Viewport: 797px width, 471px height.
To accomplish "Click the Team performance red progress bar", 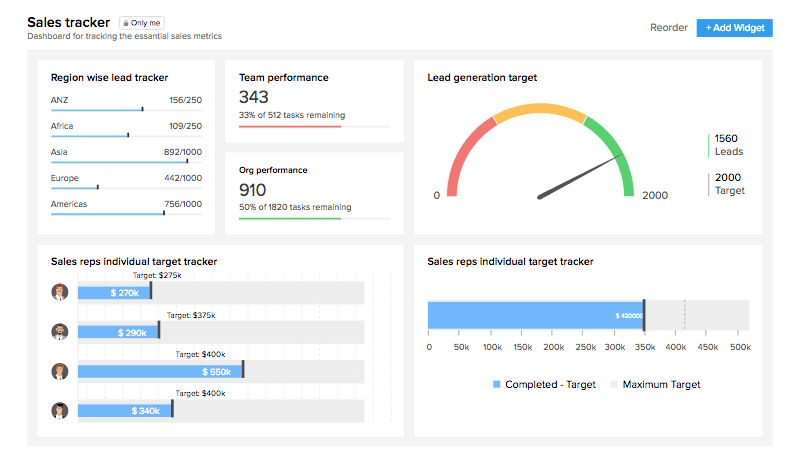I will [x=290, y=127].
